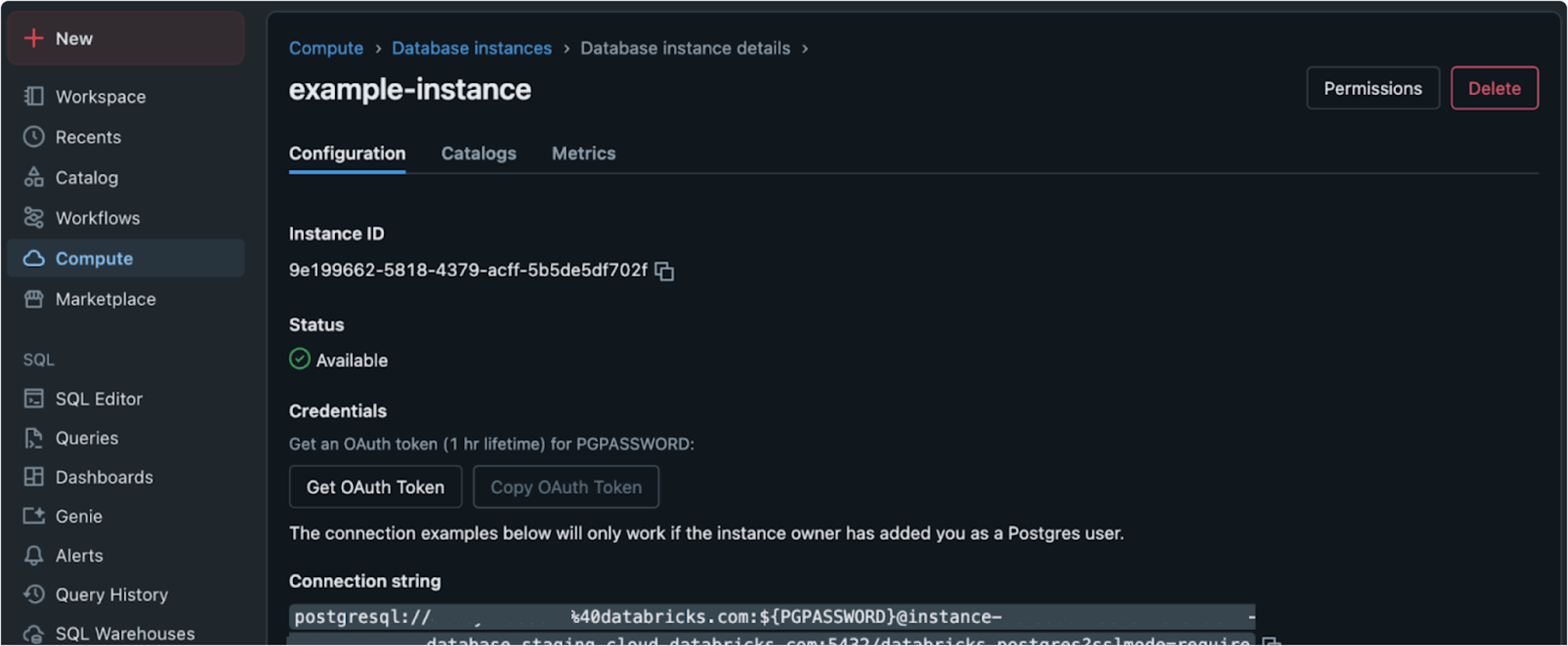Click the Query History clock icon
Screen dimensions: 1568x646
(x=33, y=594)
